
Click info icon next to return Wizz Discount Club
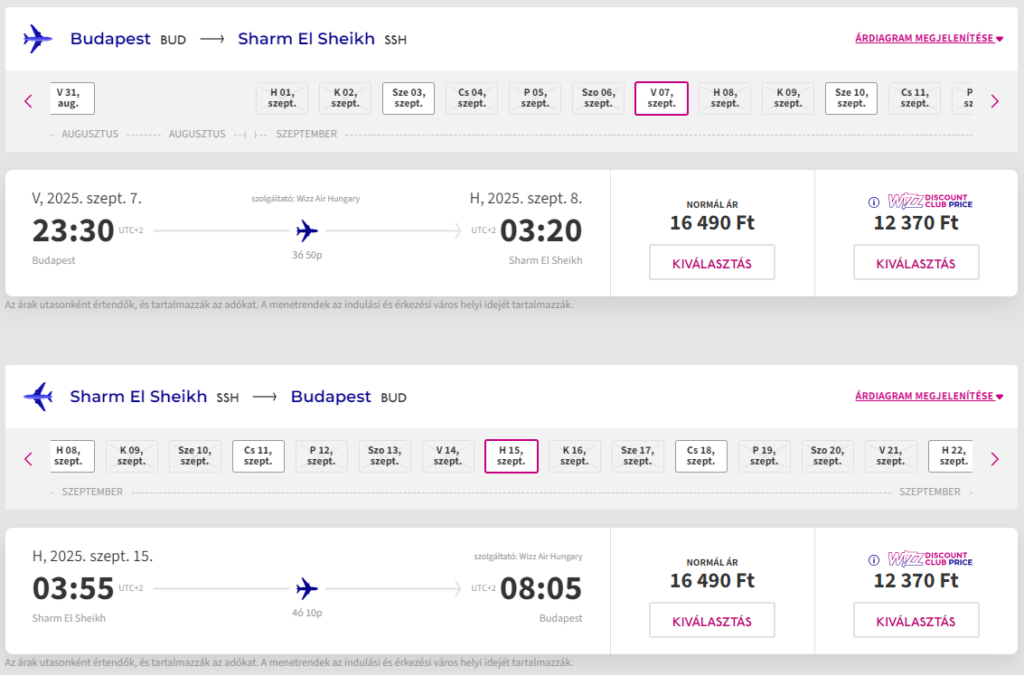coord(874,560)
